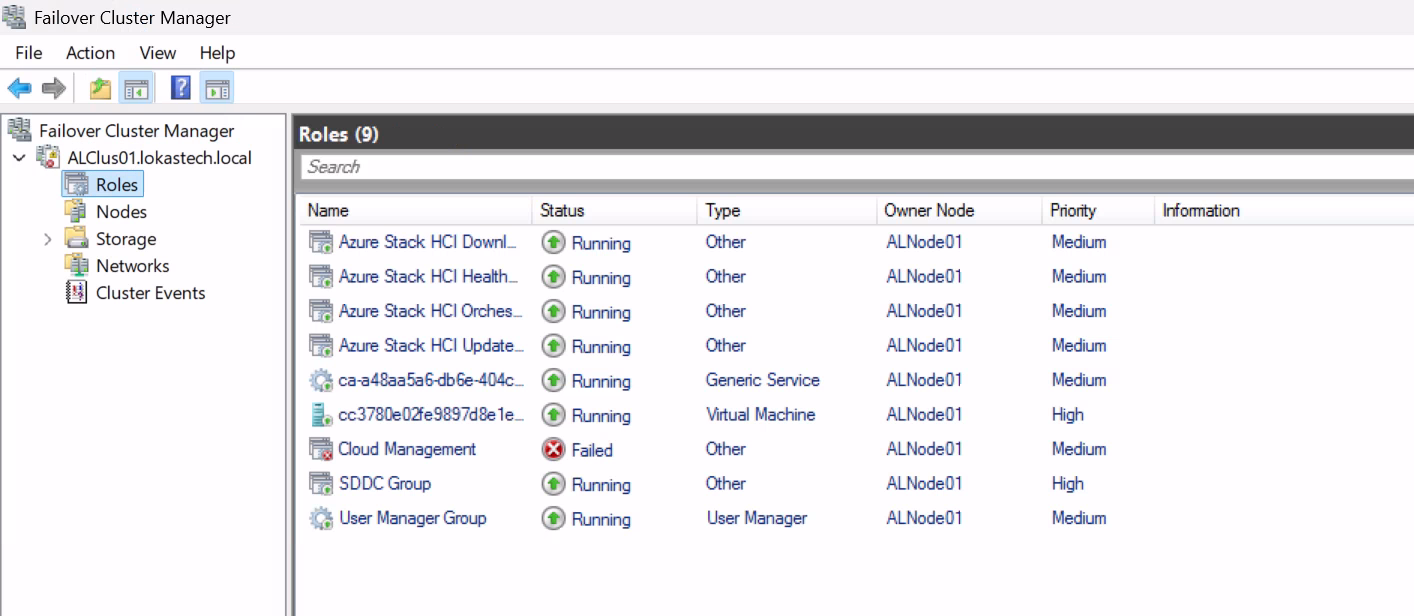This screenshot has height=616, width=1414.
Task: Click Running status text for Azure Stack HCI Downl...
Action: point(601,243)
